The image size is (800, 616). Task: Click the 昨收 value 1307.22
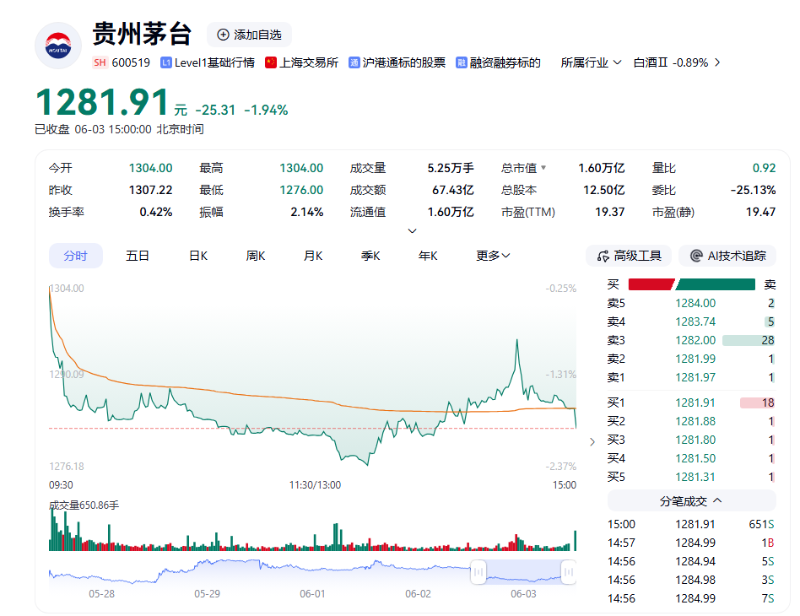pyautogui.click(x=151, y=190)
